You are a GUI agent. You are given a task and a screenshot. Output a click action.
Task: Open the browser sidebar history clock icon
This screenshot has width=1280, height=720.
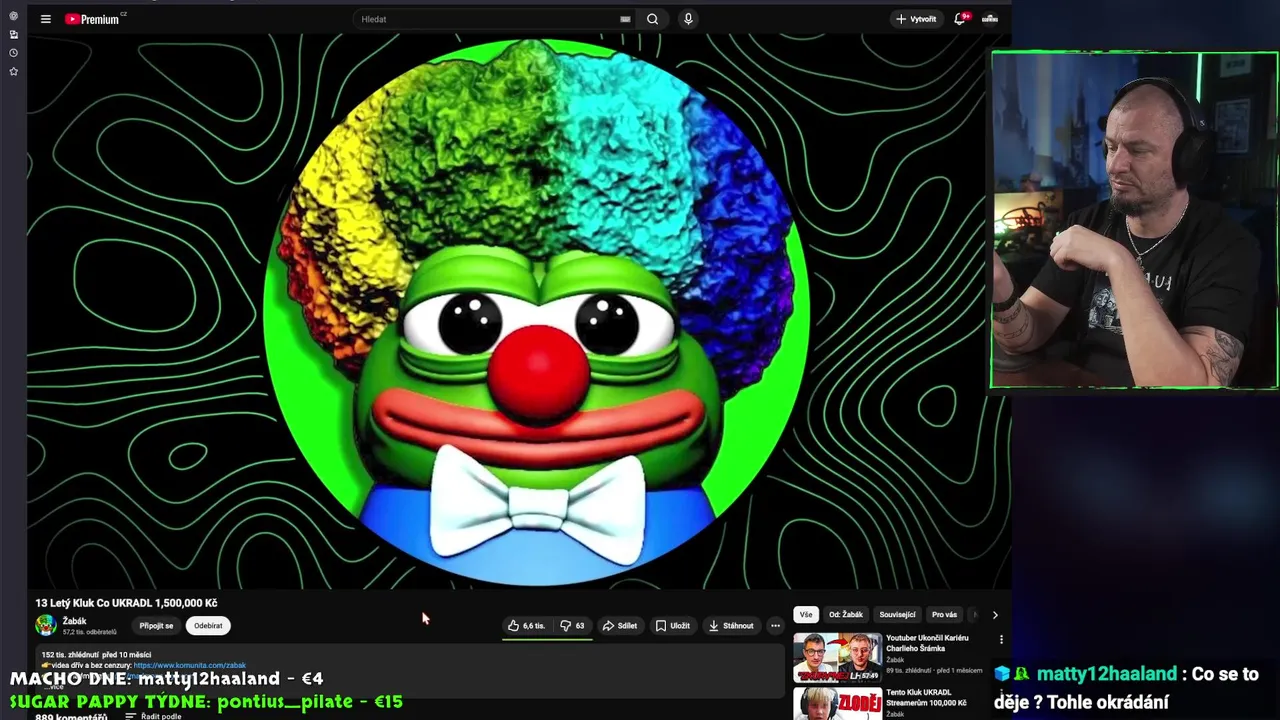coord(13,53)
